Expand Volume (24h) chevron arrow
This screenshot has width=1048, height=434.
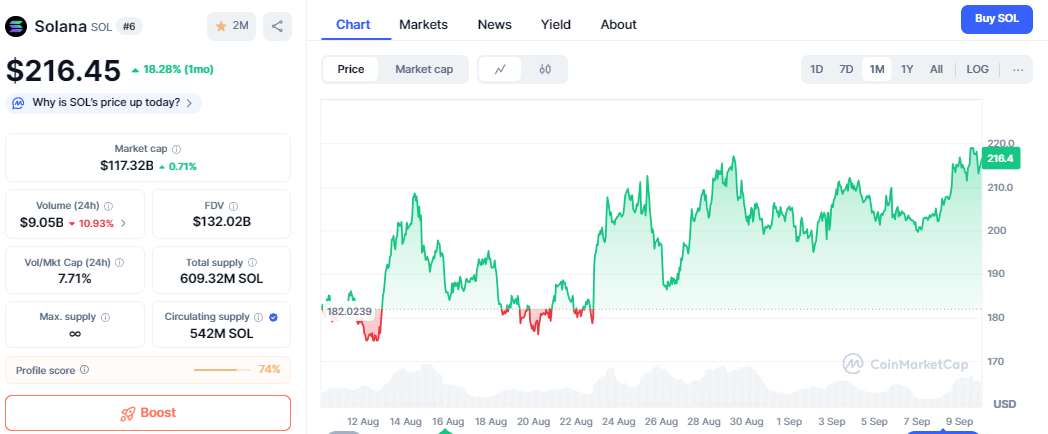123,222
